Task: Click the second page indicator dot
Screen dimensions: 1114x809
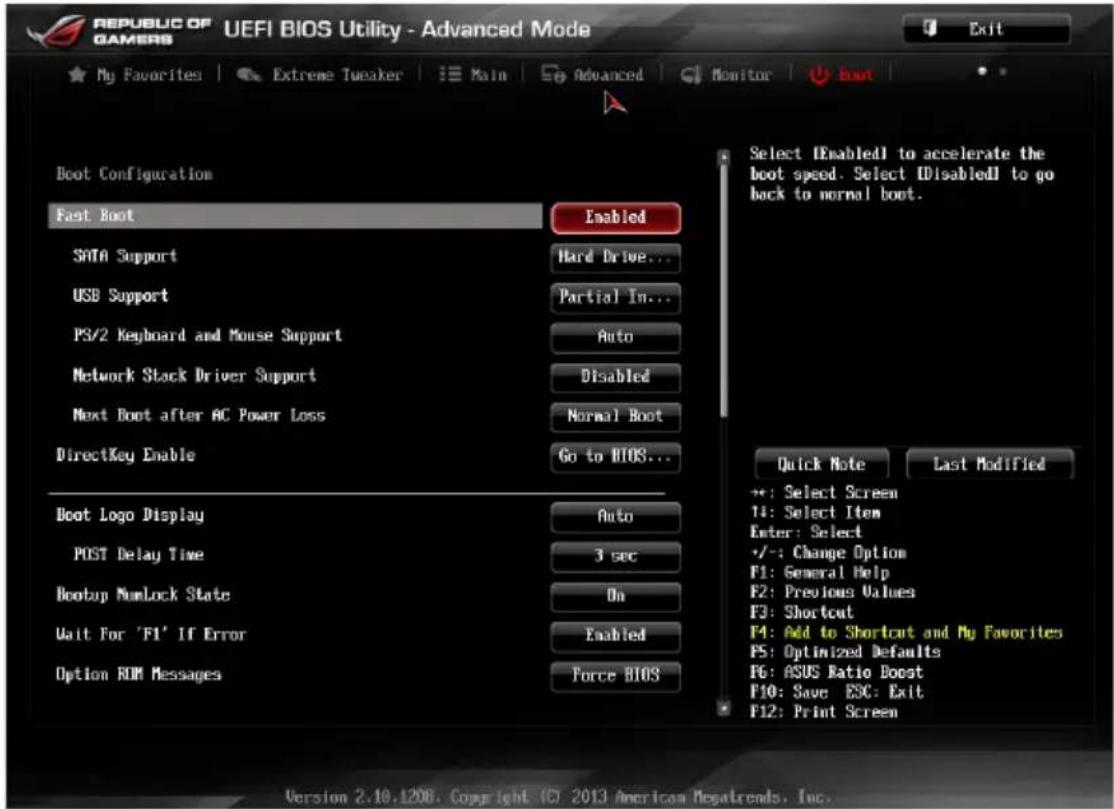Action: 1003,71
